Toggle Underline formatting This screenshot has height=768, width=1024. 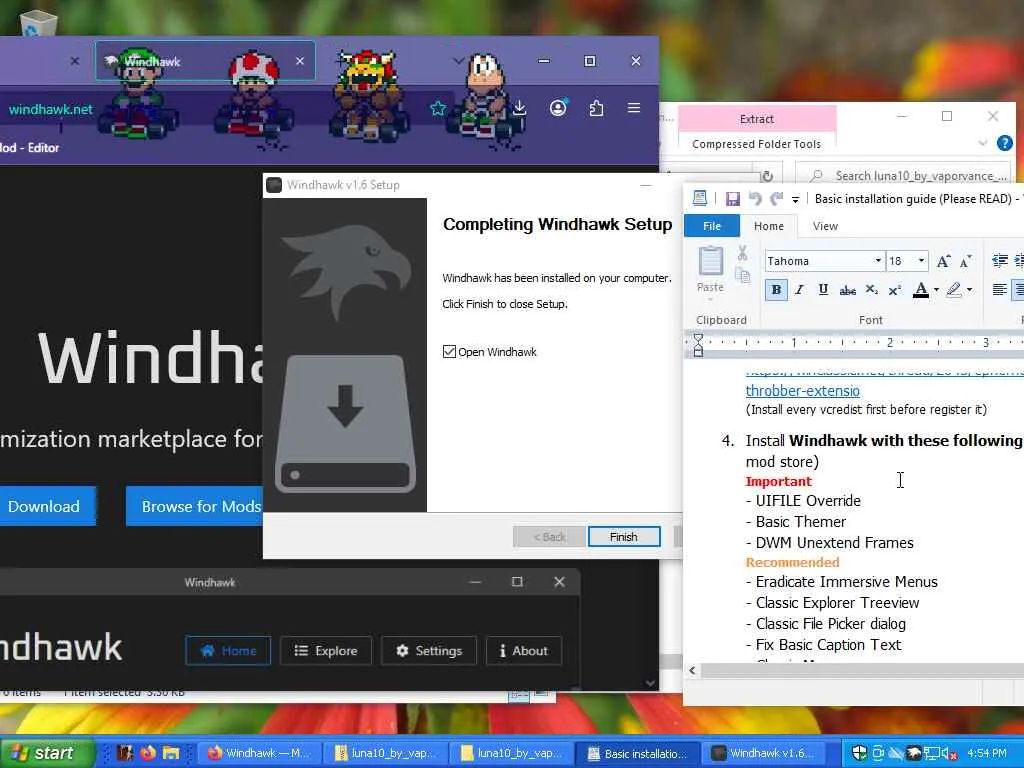click(x=823, y=290)
